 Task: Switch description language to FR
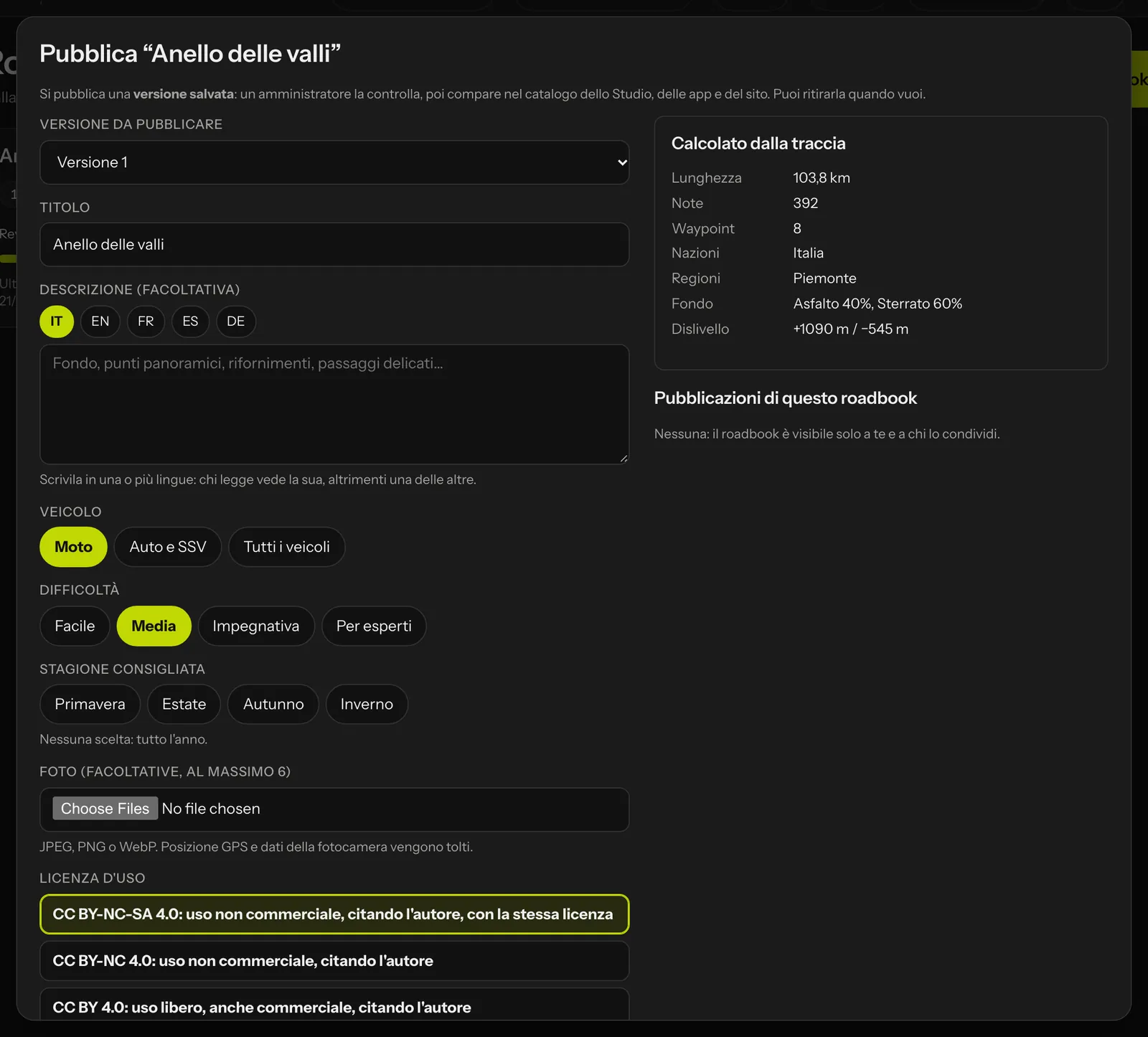pyautogui.click(x=146, y=322)
